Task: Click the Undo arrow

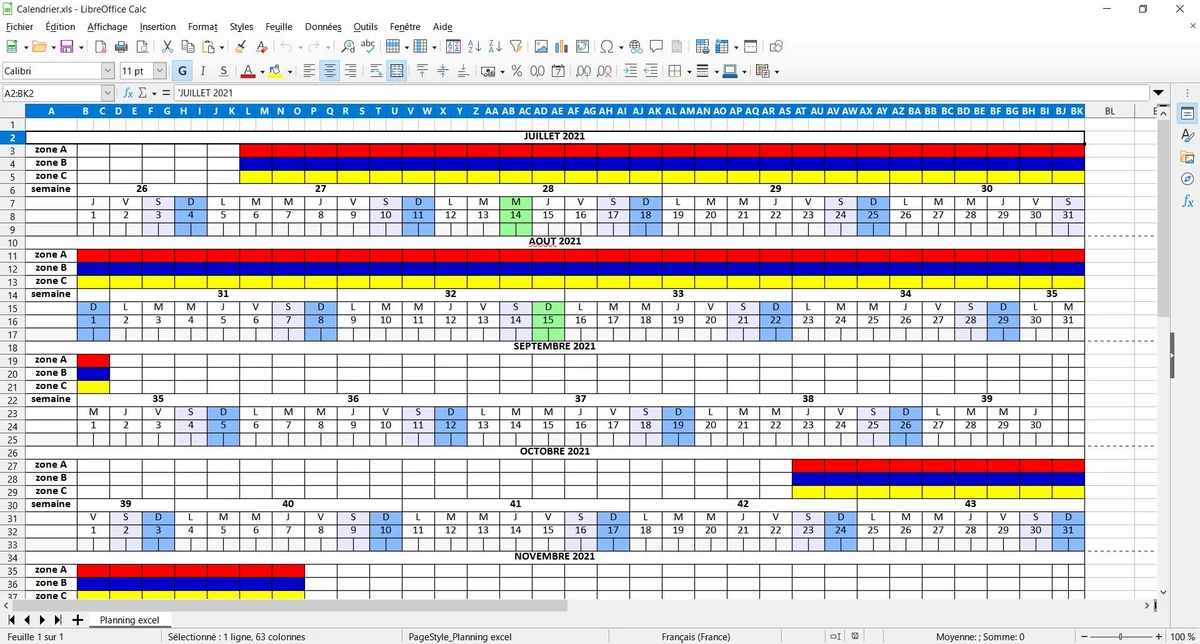Action: click(x=286, y=46)
